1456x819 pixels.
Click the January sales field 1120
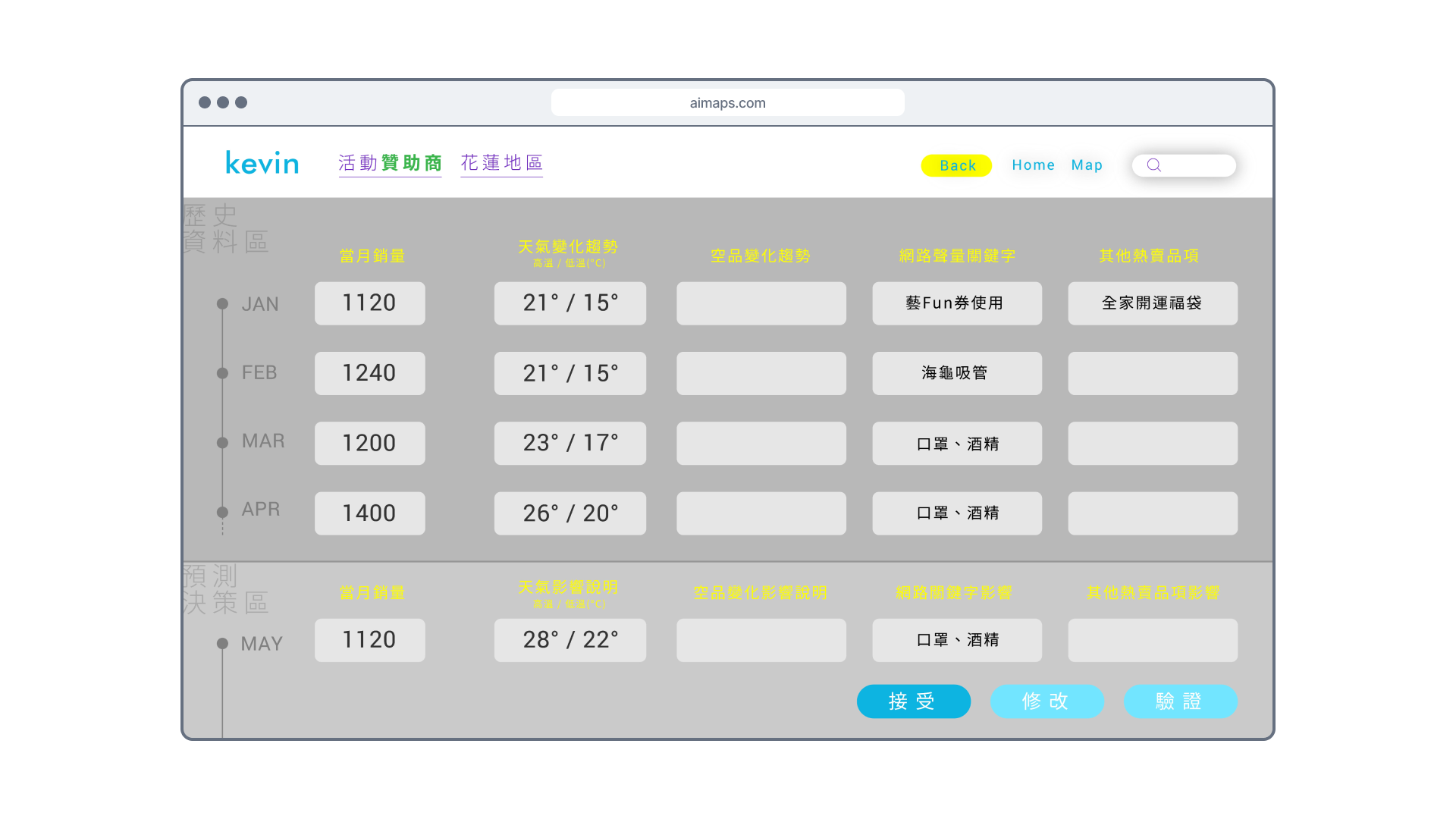pos(369,303)
